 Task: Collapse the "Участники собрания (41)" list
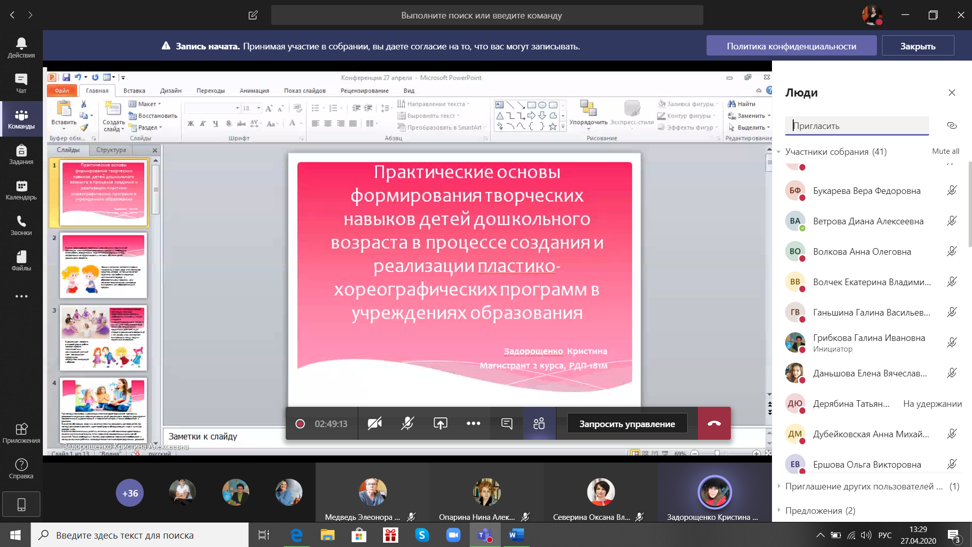(x=779, y=152)
